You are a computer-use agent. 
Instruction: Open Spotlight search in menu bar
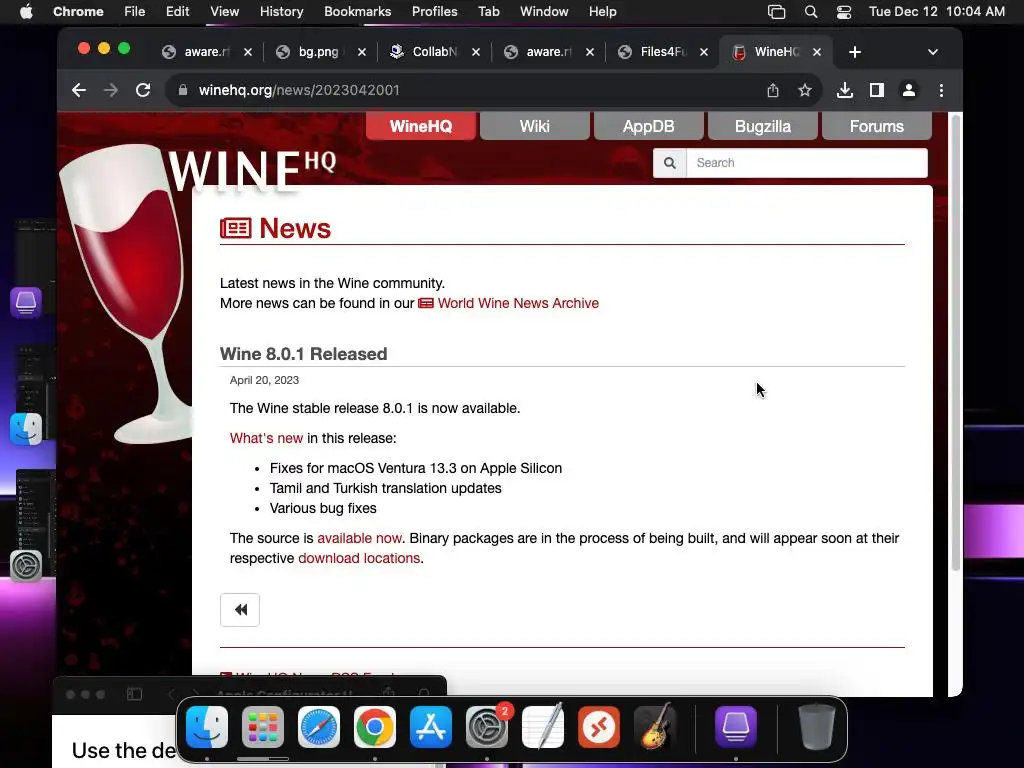[810, 12]
